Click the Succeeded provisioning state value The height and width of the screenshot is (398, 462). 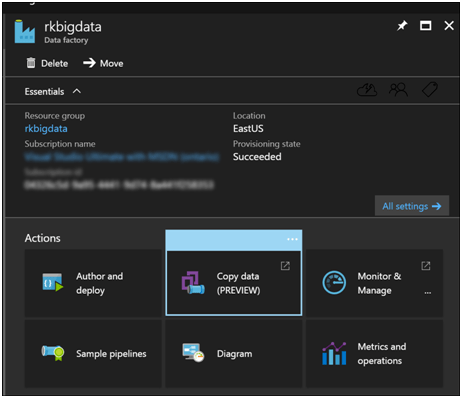(x=257, y=157)
